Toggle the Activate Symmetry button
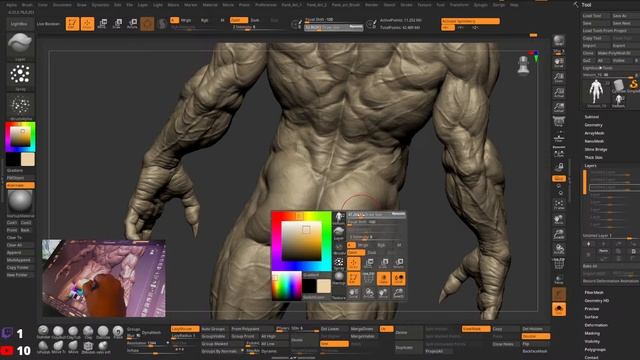Image resolution: width=640 pixels, height=360 pixels. (470, 21)
